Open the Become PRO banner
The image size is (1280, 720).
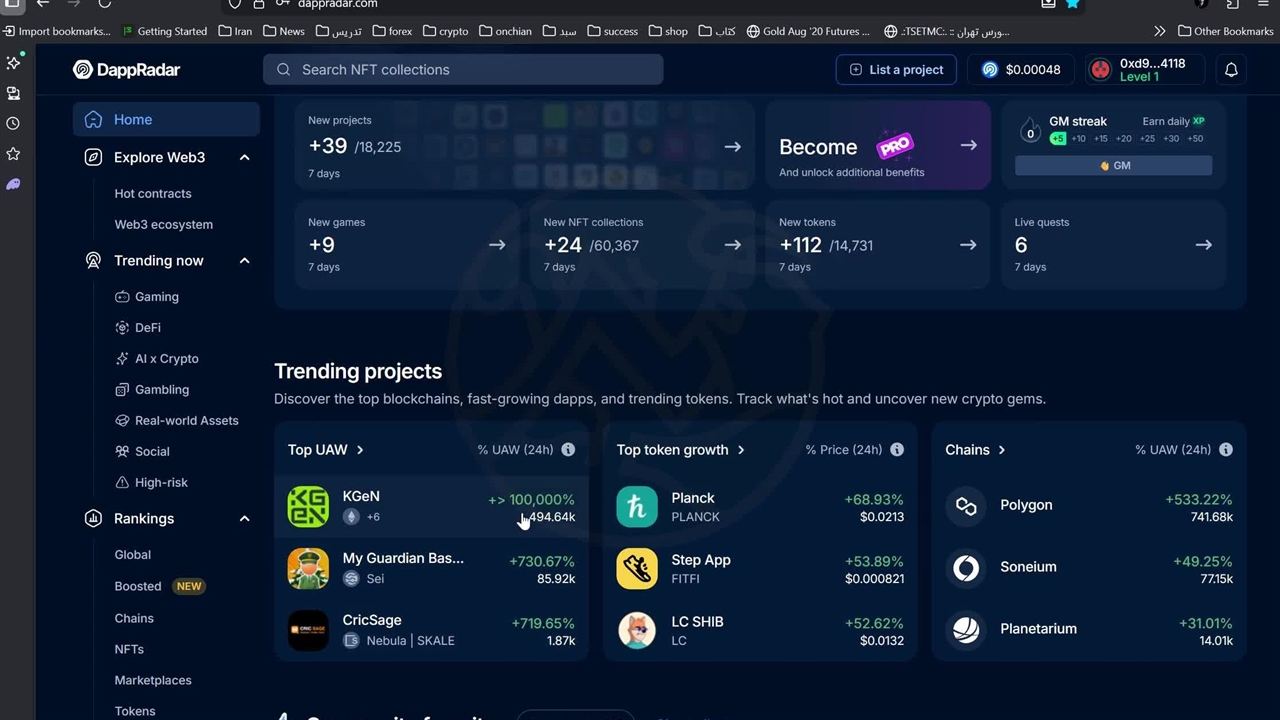tap(877, 147)
